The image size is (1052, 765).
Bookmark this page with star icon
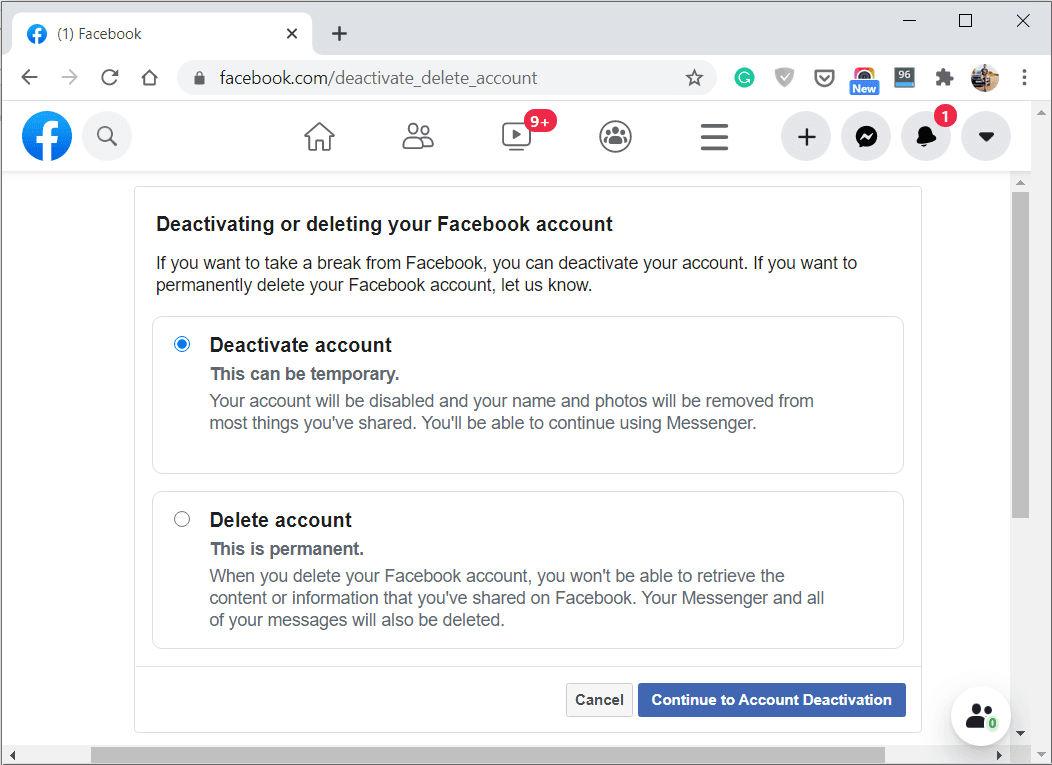[694, 78]
